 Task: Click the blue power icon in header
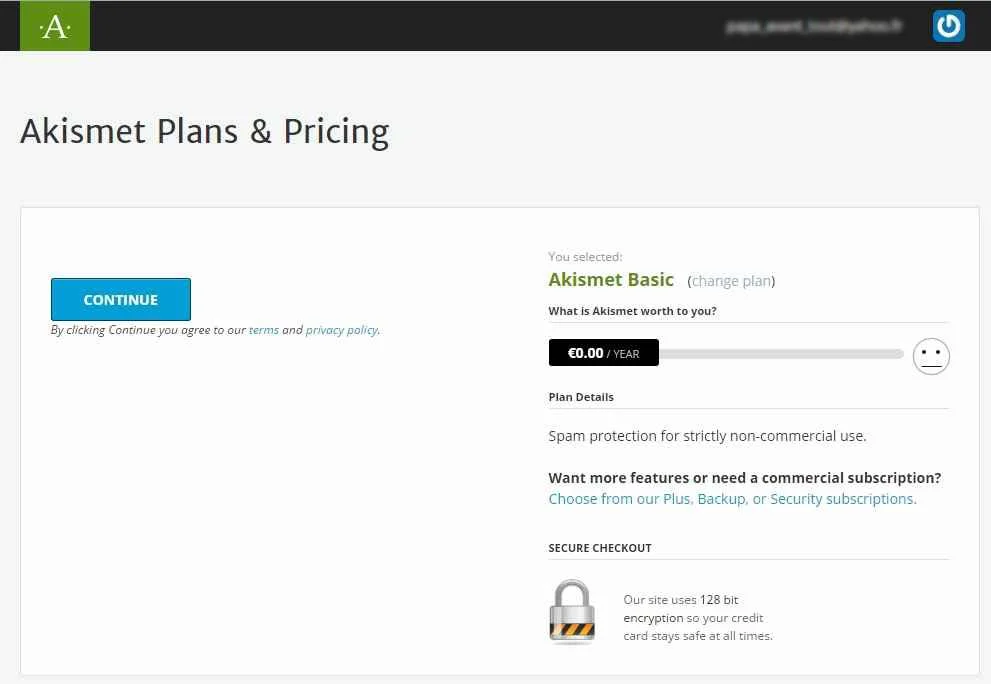(x=948, y=26)
